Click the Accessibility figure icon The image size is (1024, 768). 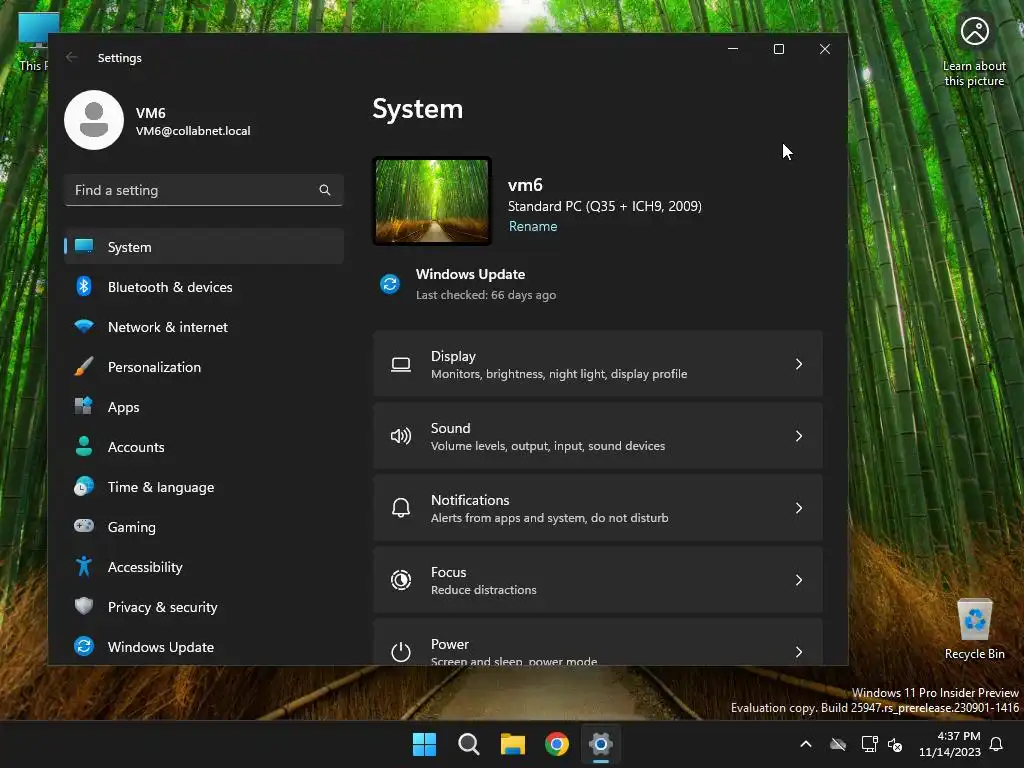point(84,566)
